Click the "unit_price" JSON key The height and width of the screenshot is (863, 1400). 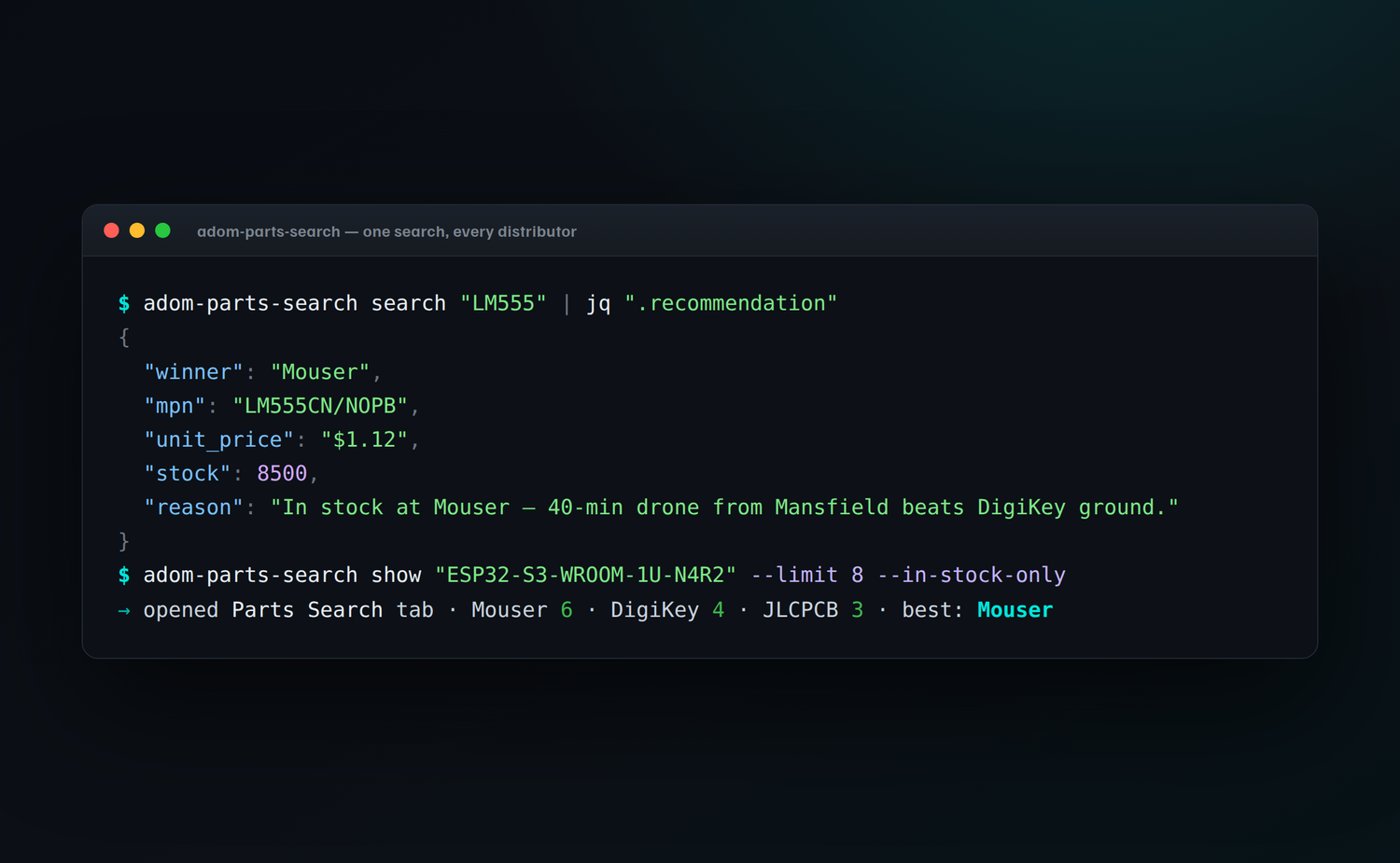coord(218,439)
